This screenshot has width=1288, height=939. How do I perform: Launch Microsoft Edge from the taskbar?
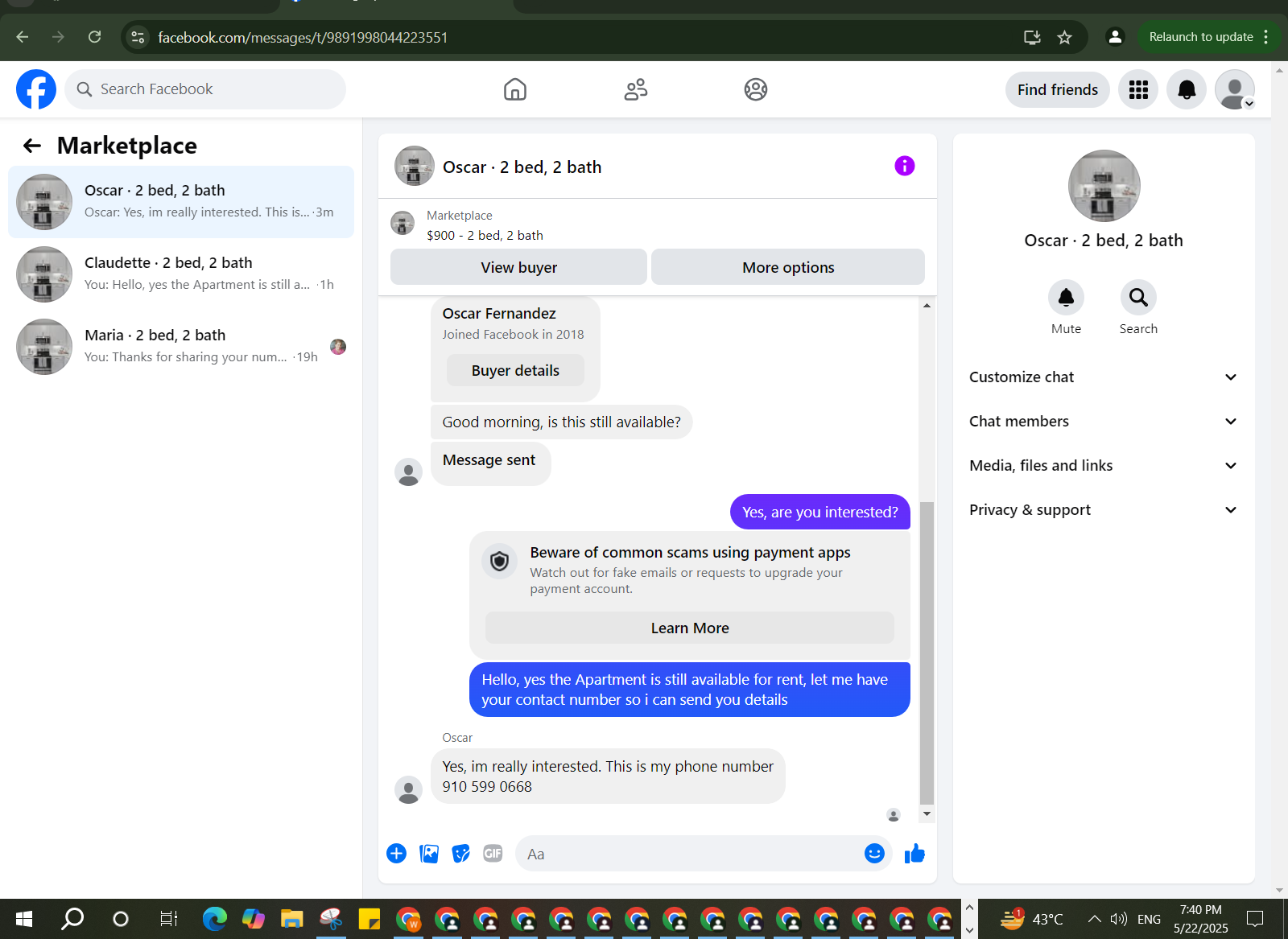215,919
